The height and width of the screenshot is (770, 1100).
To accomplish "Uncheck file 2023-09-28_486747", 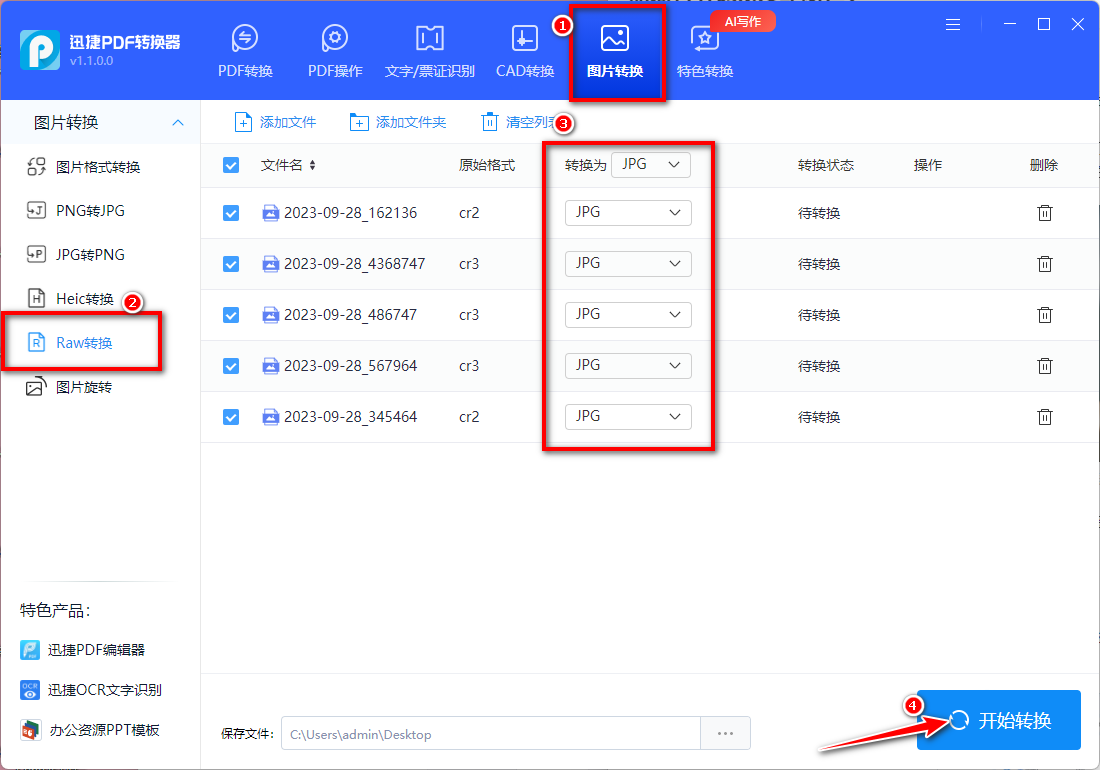I will pos(231,315).
